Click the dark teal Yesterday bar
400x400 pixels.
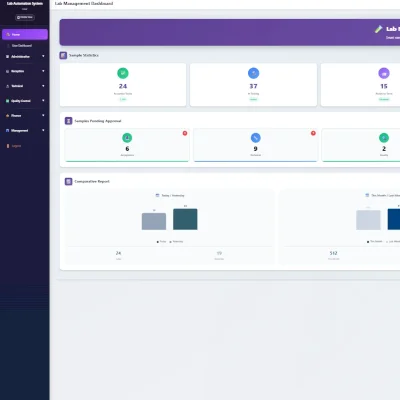[x=185, y=219]
